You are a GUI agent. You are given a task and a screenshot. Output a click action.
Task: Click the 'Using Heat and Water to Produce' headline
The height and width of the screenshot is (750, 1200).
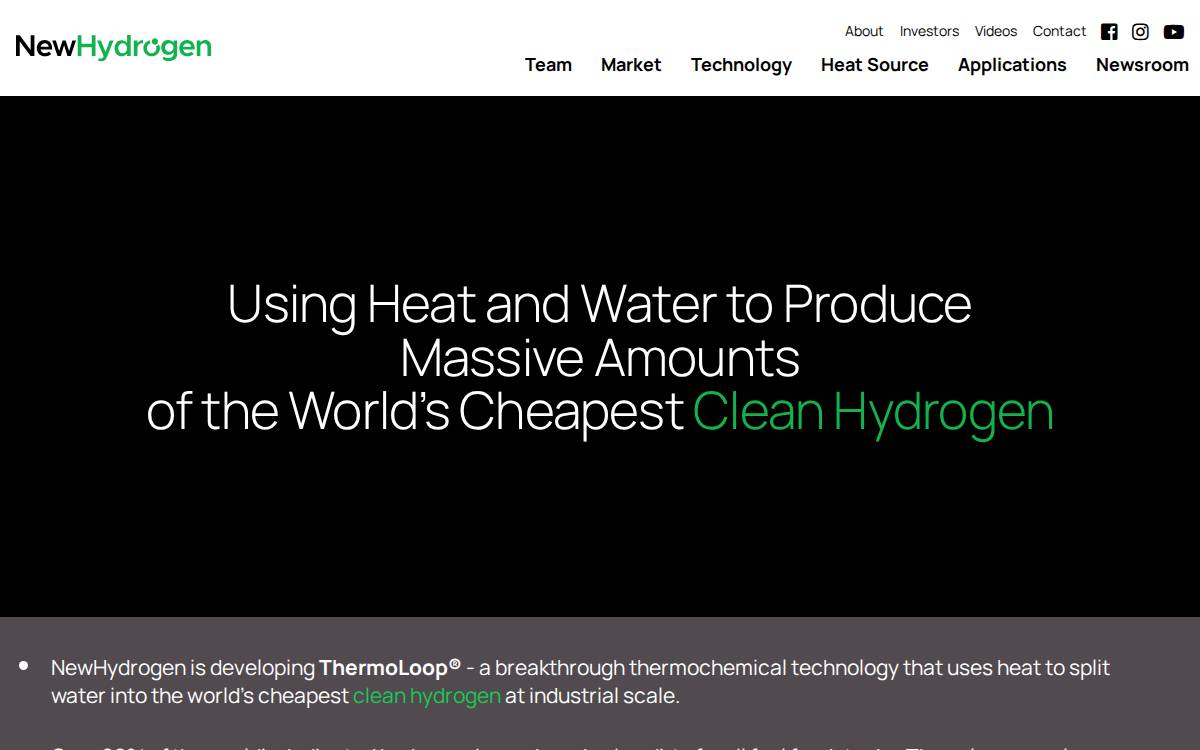(x=600, y=305)
